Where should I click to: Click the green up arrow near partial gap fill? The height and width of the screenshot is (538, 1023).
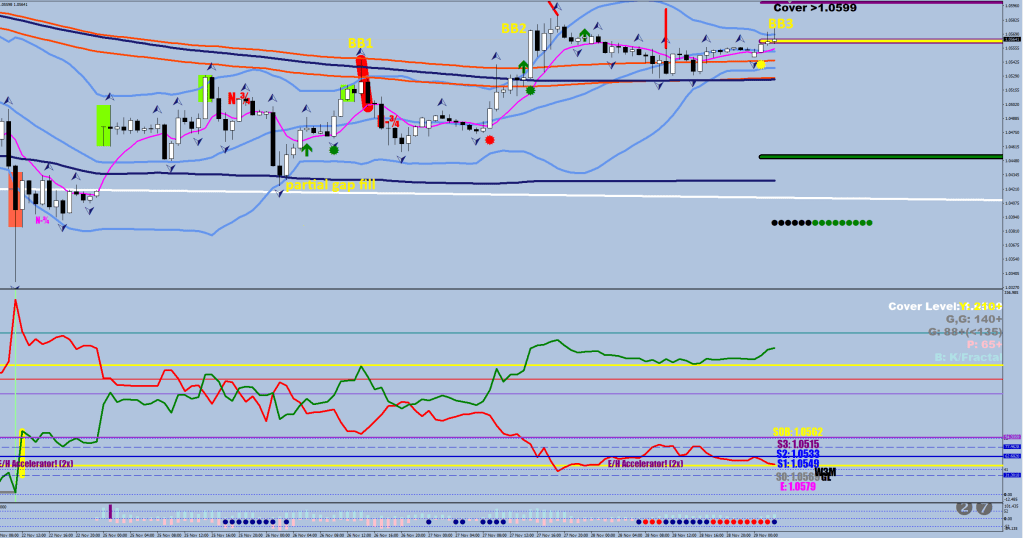click(307, 149)
